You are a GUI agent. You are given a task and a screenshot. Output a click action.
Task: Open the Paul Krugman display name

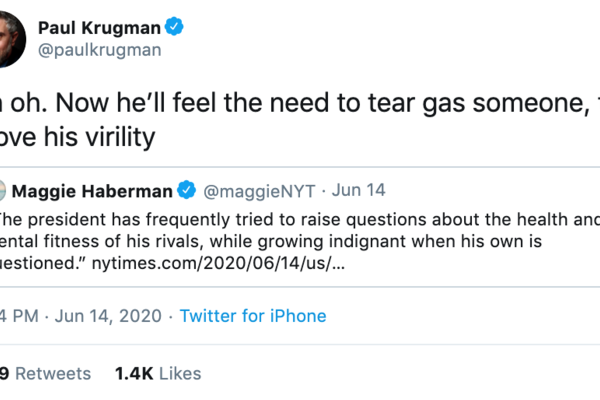pyautogui.click(x=97, y=25)
